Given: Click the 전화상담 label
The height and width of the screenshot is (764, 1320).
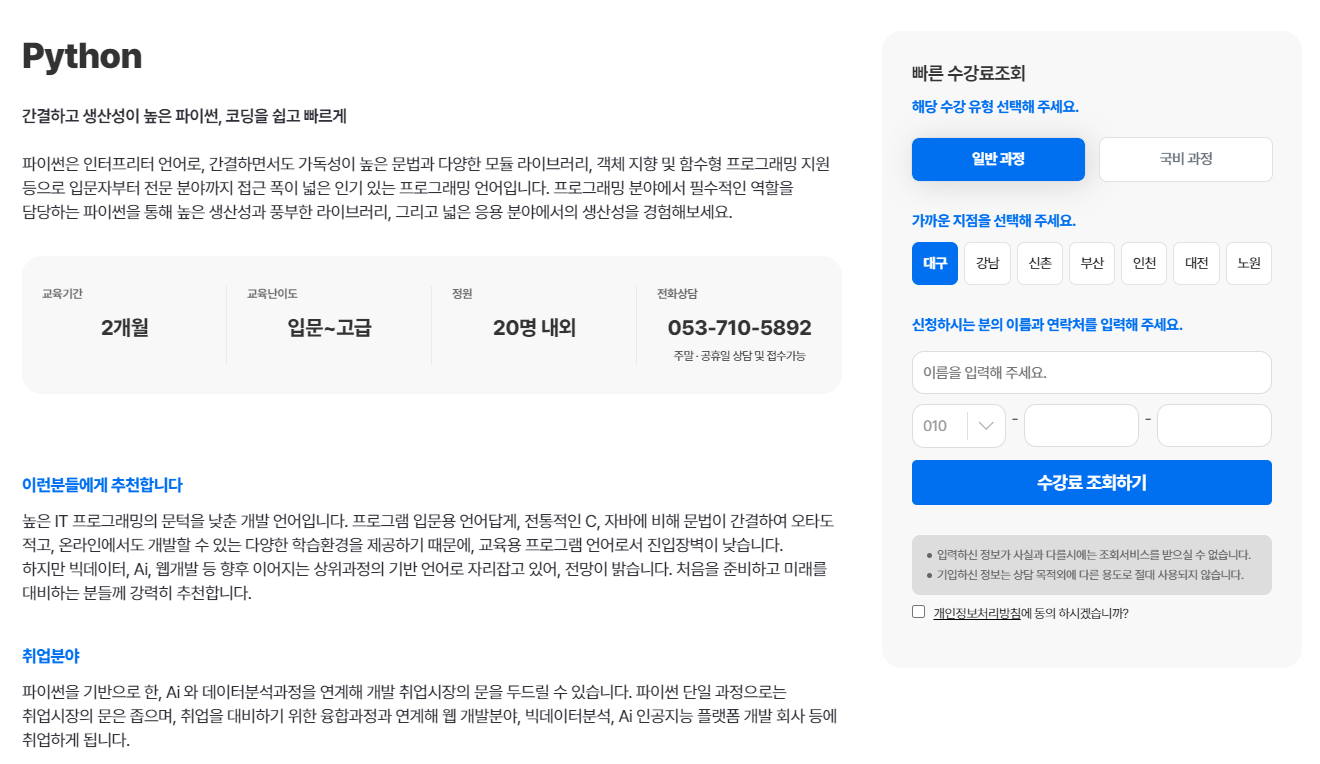Looking at the screenshot, I should [677, 294].
